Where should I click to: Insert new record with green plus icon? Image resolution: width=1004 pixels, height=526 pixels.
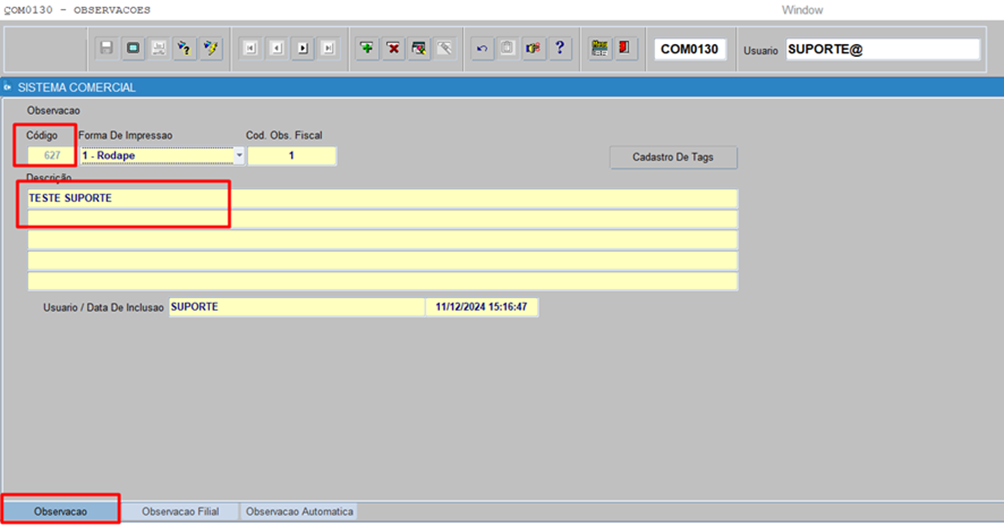(367, 48)
